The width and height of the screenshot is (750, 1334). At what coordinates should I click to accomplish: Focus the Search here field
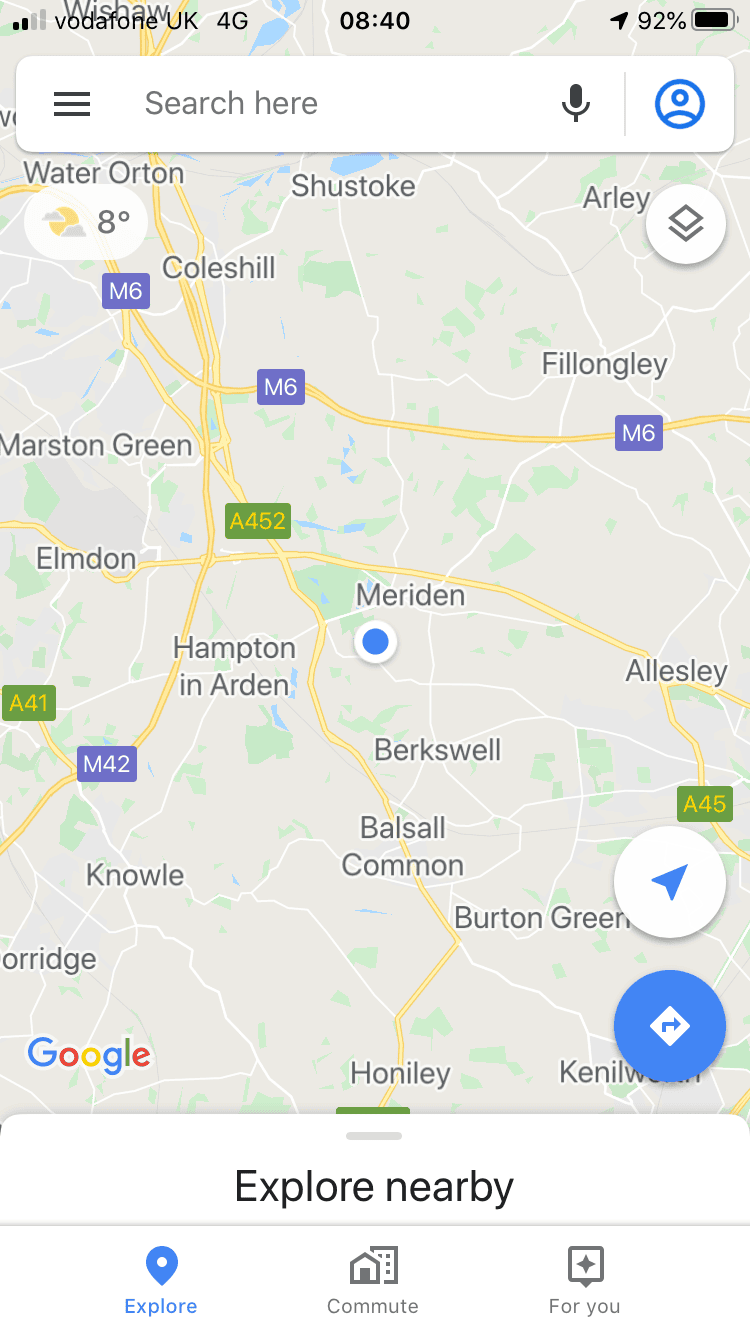pyautogui.click(x=340, y=104)
